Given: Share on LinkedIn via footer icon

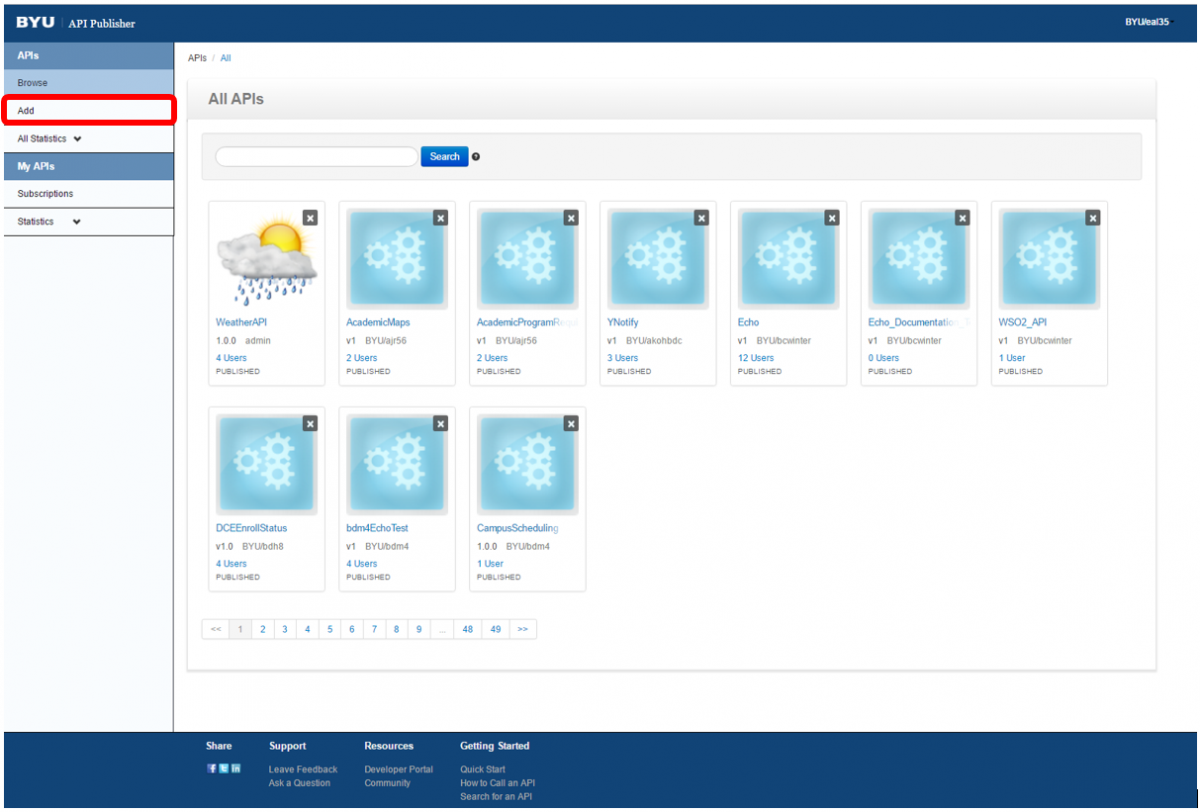Looking at the screenshot, I should (235, 768).
